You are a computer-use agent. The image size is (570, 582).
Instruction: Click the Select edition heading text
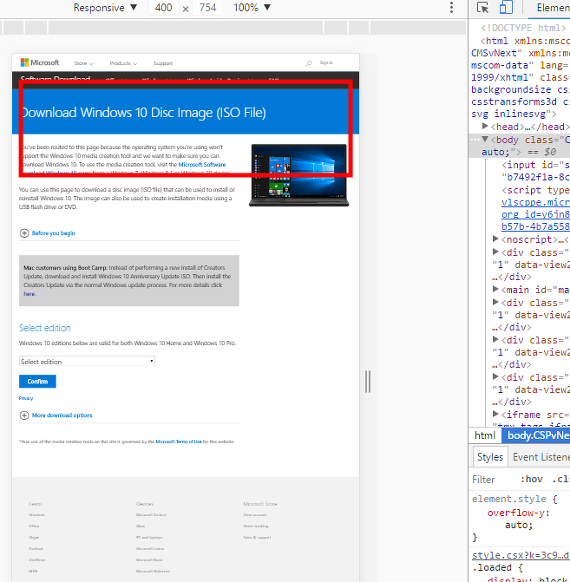click(45, 328)
